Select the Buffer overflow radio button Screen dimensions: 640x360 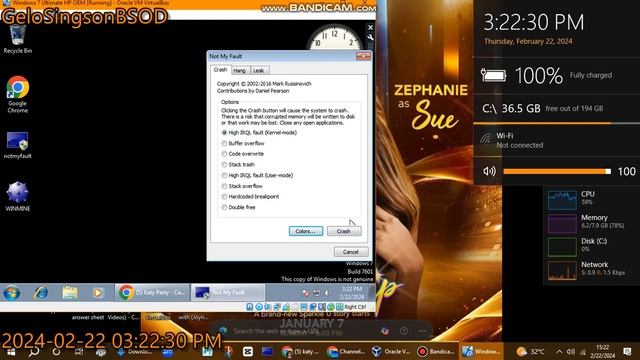[x=243, y=143]
